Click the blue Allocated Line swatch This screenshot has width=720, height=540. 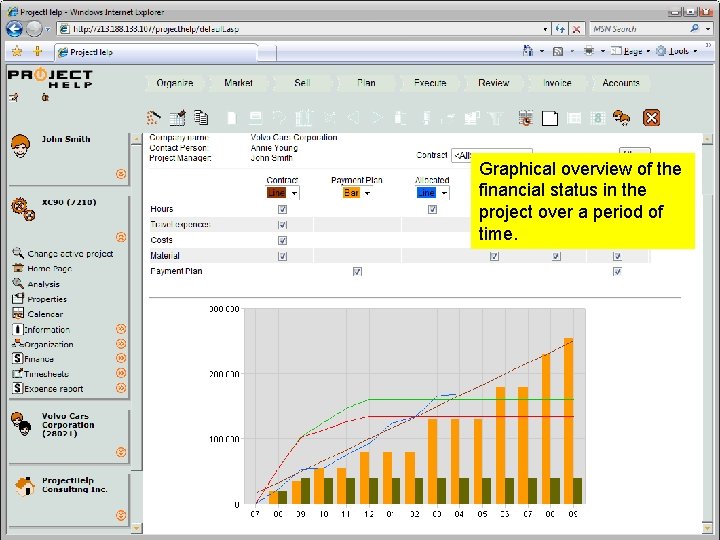point(426,193)
